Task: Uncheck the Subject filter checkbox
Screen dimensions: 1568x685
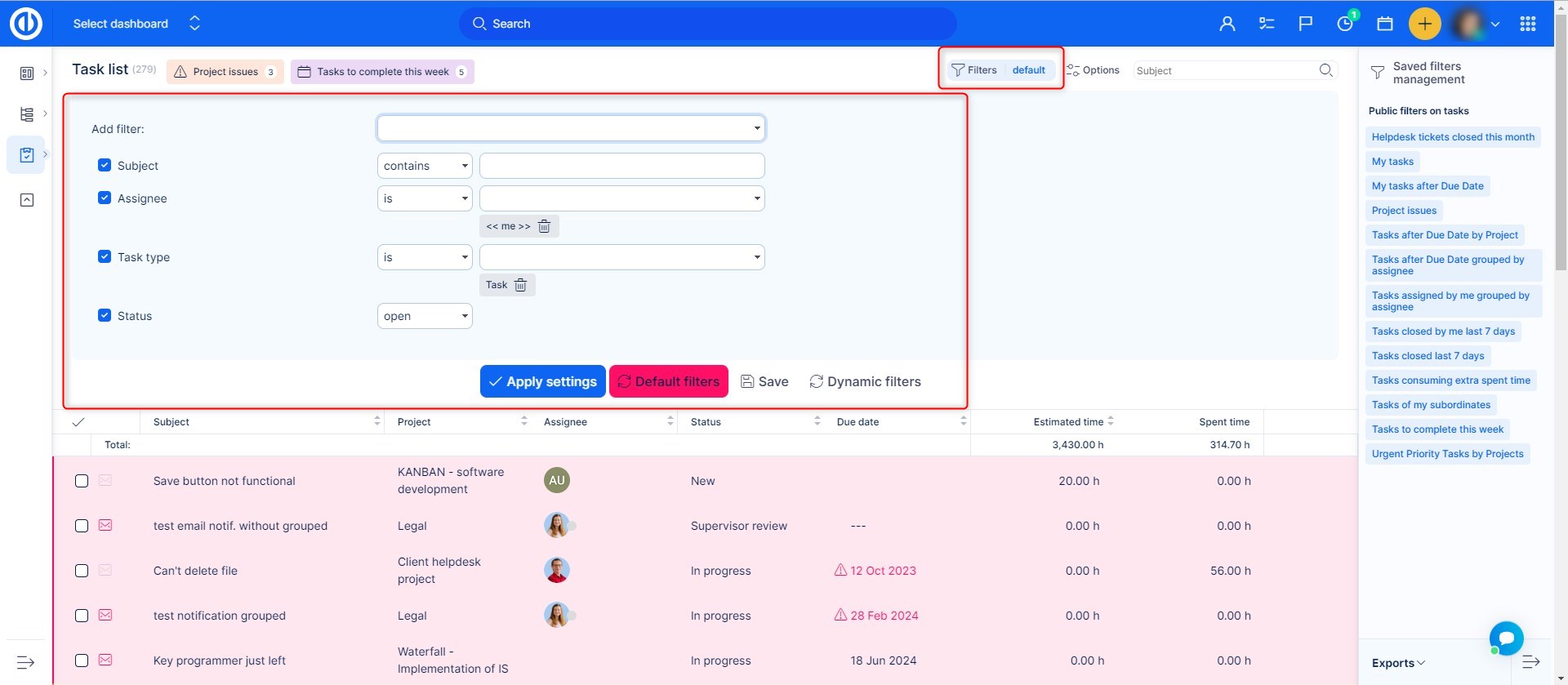Action: coord(105,165)
